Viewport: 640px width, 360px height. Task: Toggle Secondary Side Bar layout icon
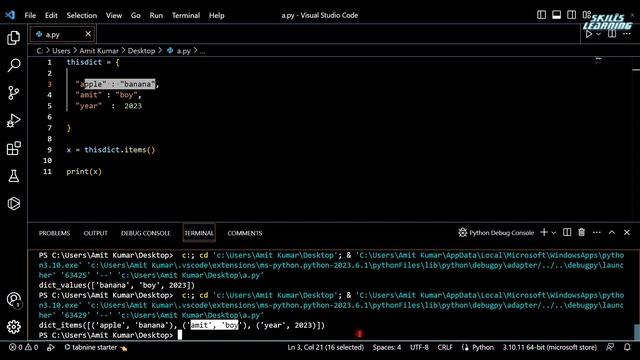click(571, 15)
